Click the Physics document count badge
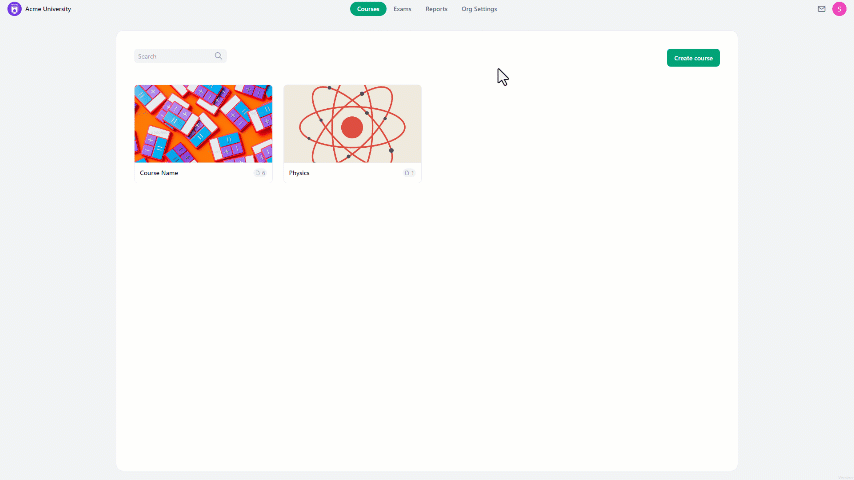The height and width of the screenshot is (480, 854). [409, 173]
